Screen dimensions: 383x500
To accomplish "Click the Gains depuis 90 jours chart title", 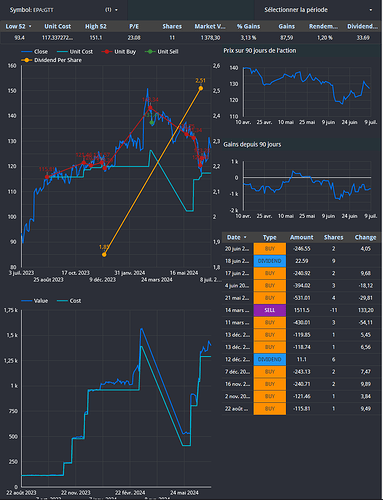I will coord(252,145).
